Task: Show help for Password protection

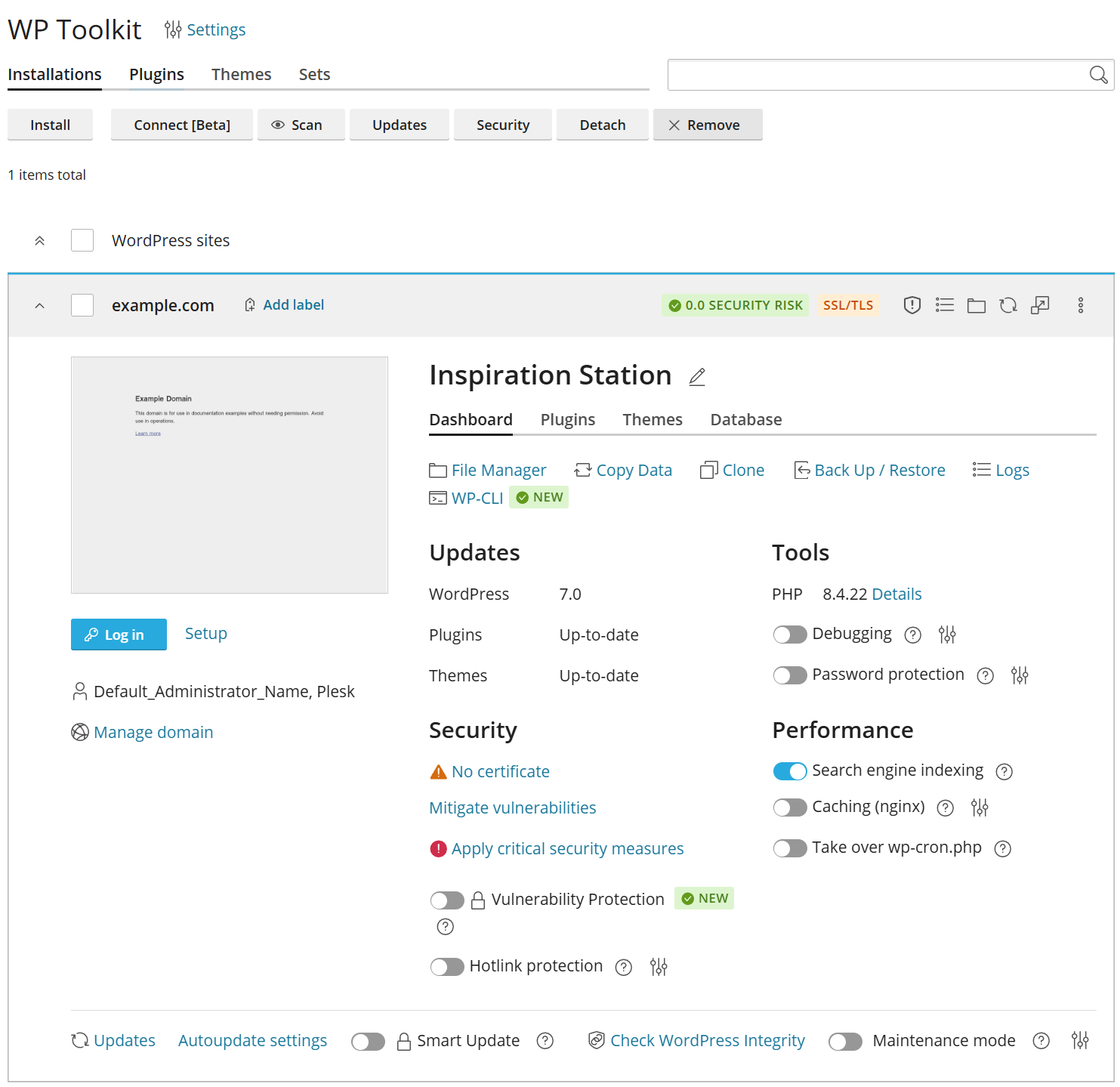Action: coord(986,676)
